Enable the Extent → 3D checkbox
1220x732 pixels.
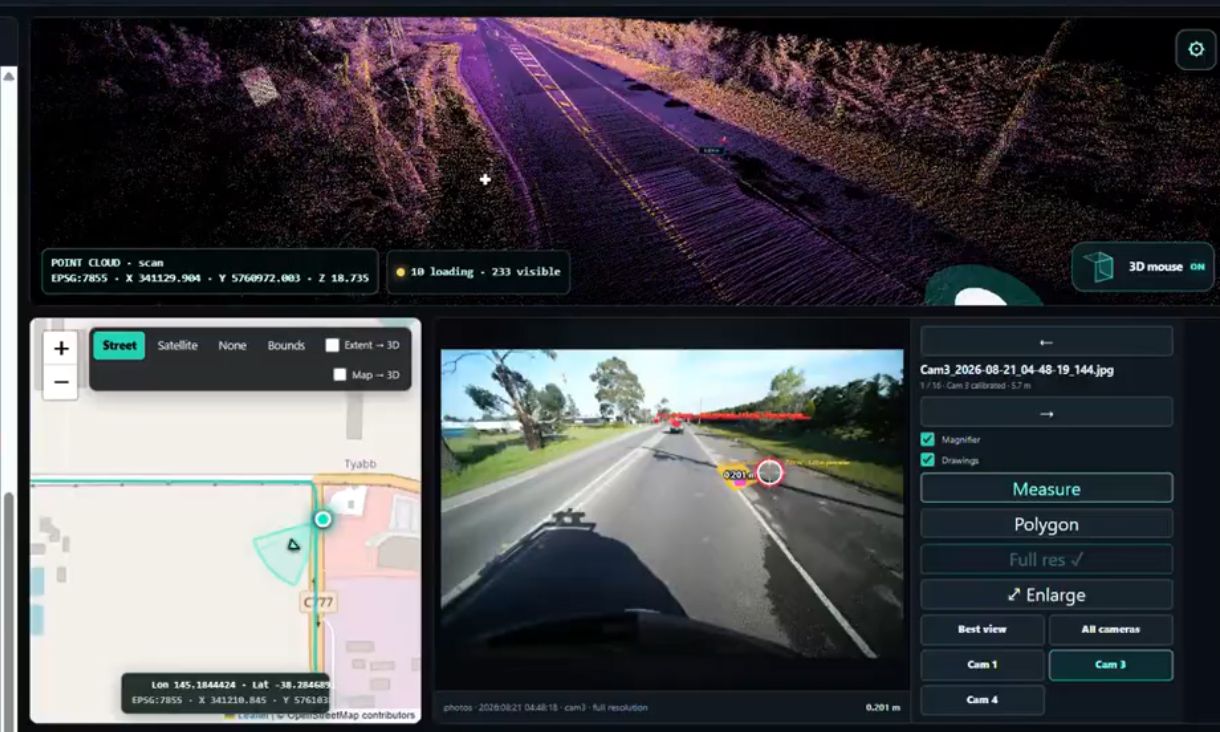(332, 346)
